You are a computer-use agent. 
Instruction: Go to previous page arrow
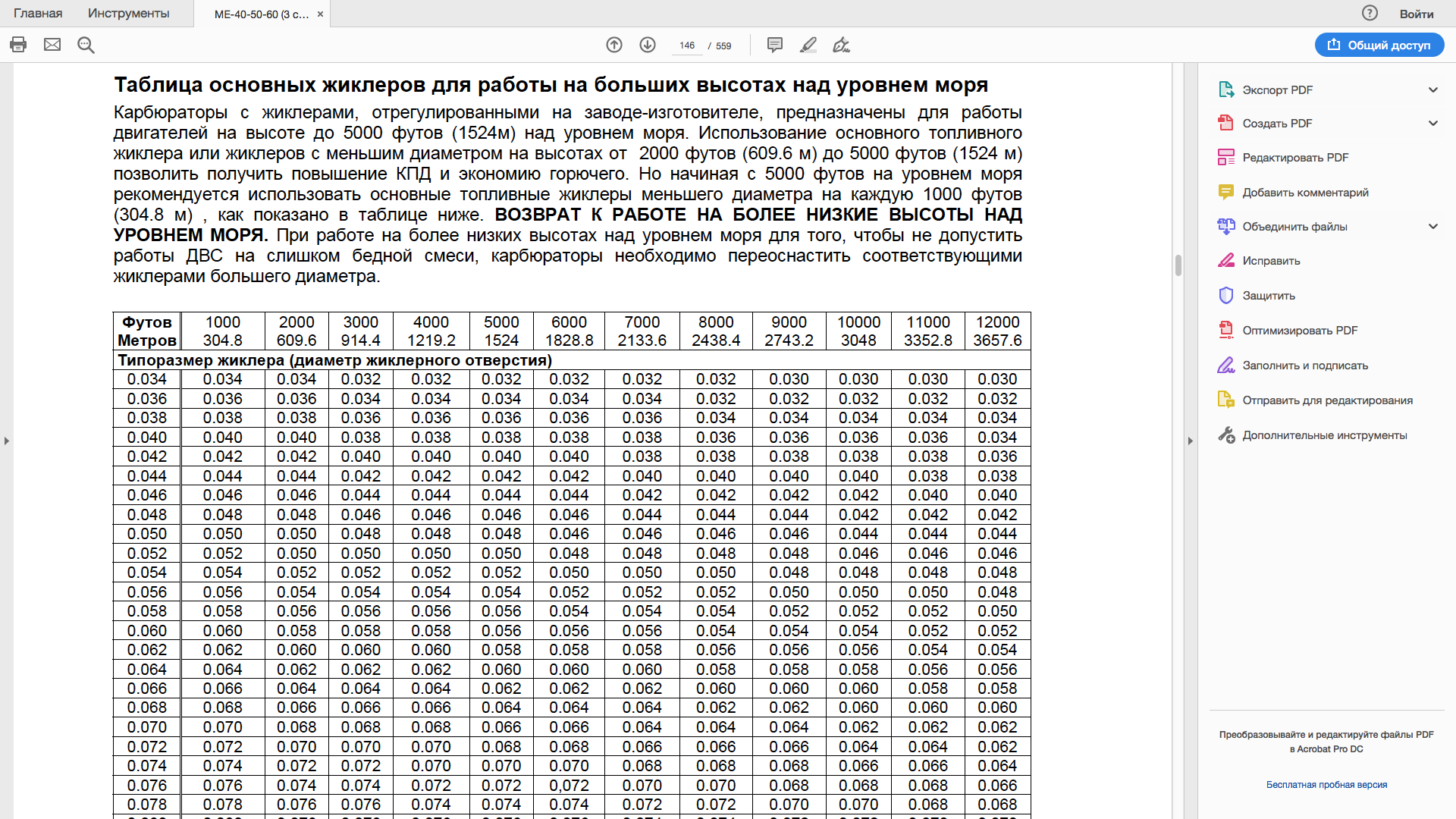click(614, 45)
